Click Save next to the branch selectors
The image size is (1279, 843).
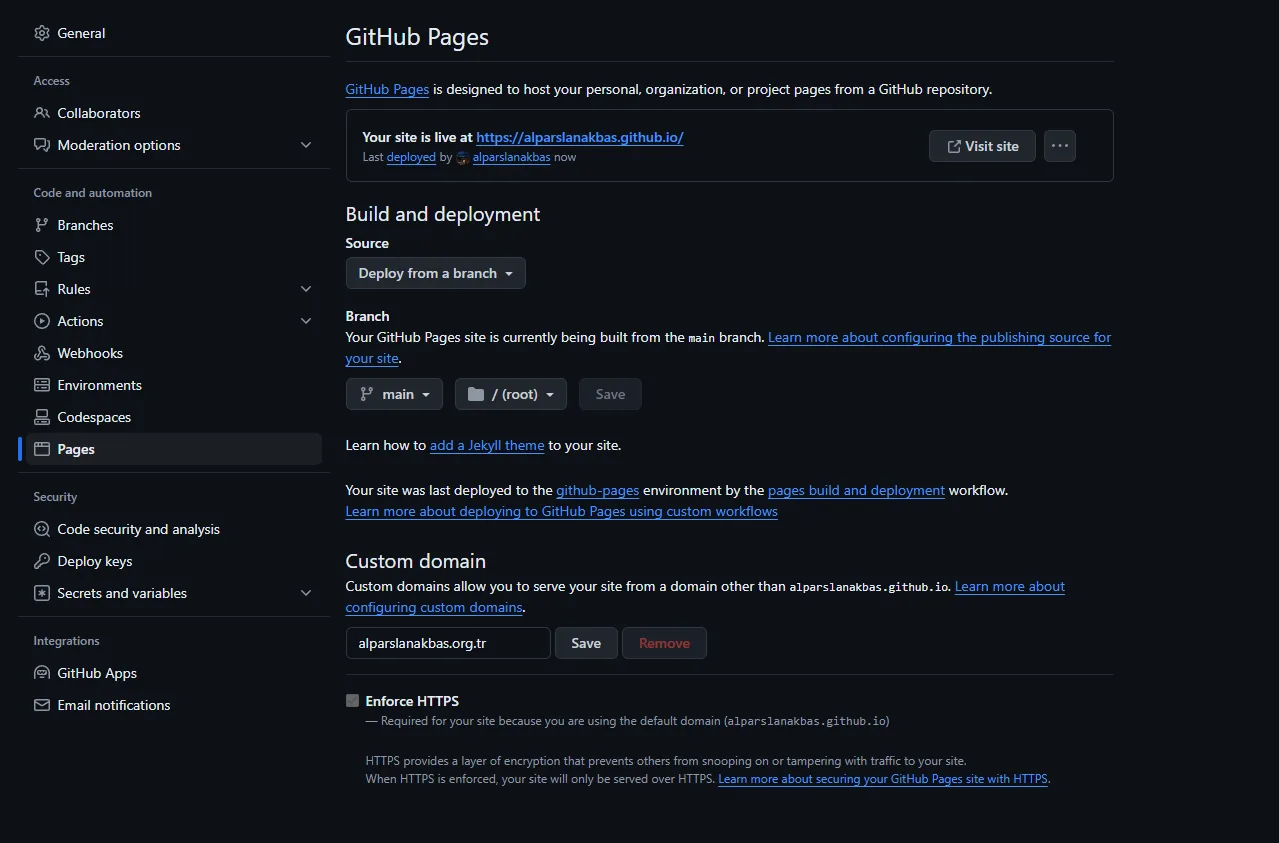(610, 394)
